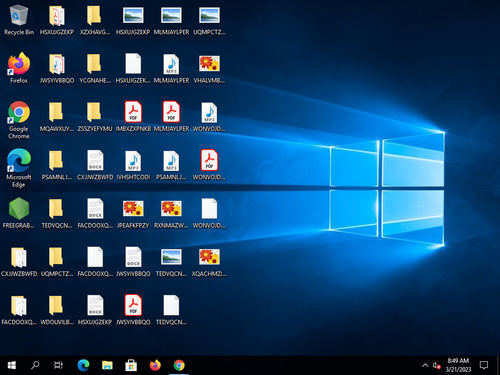Viewport: 500px width, 375px height.
Task: Select the IVHSHTCODI MP3 file
Action: (133, 165)
